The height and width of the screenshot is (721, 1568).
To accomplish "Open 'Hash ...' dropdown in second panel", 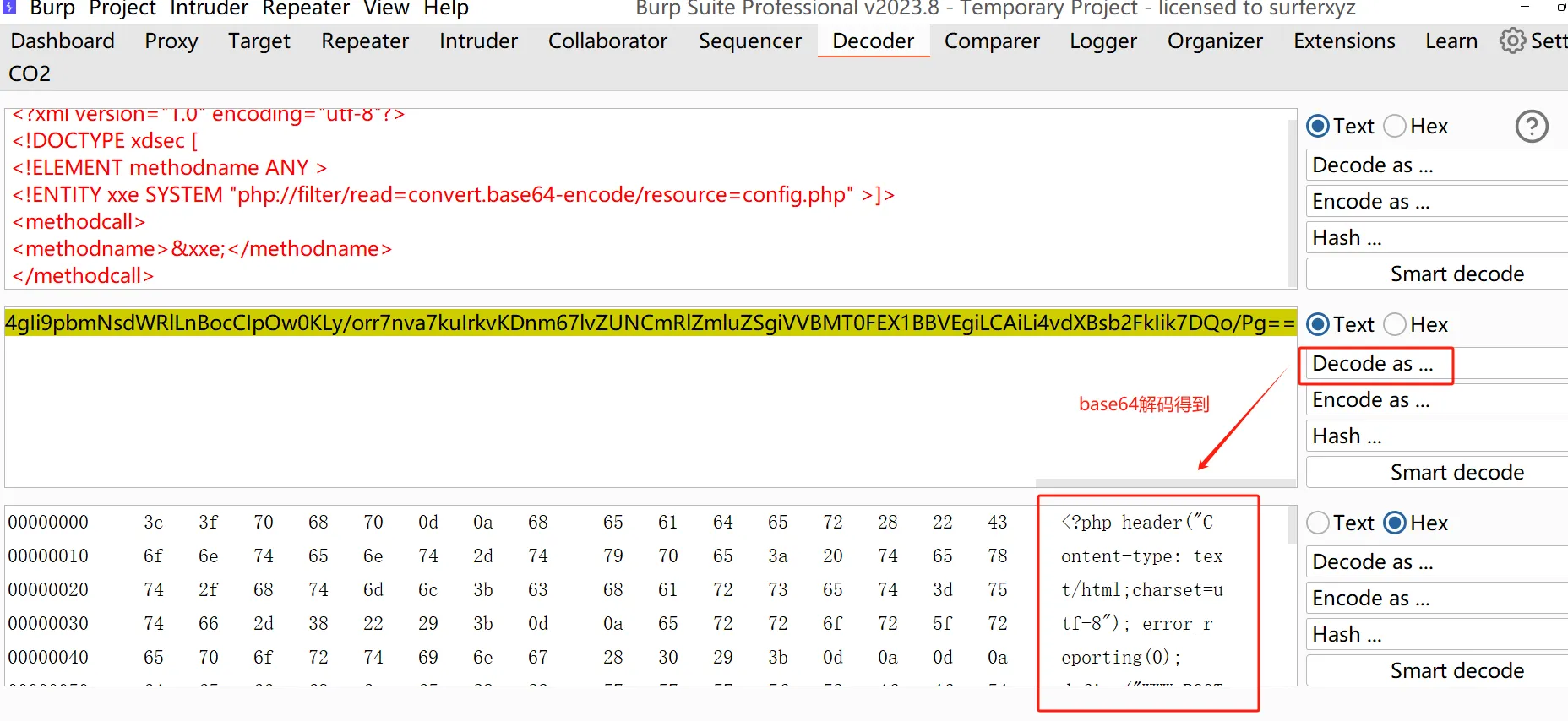I will 1437,436.
